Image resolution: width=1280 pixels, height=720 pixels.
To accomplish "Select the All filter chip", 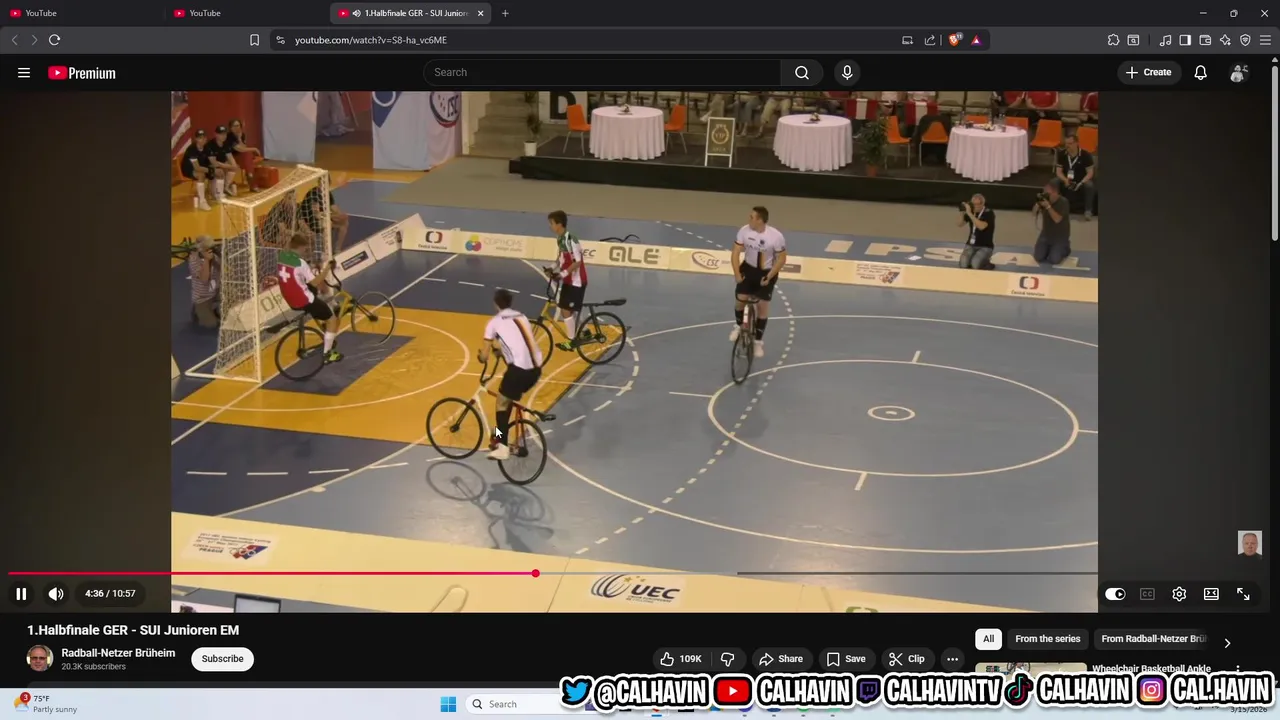I will point(988,639).
